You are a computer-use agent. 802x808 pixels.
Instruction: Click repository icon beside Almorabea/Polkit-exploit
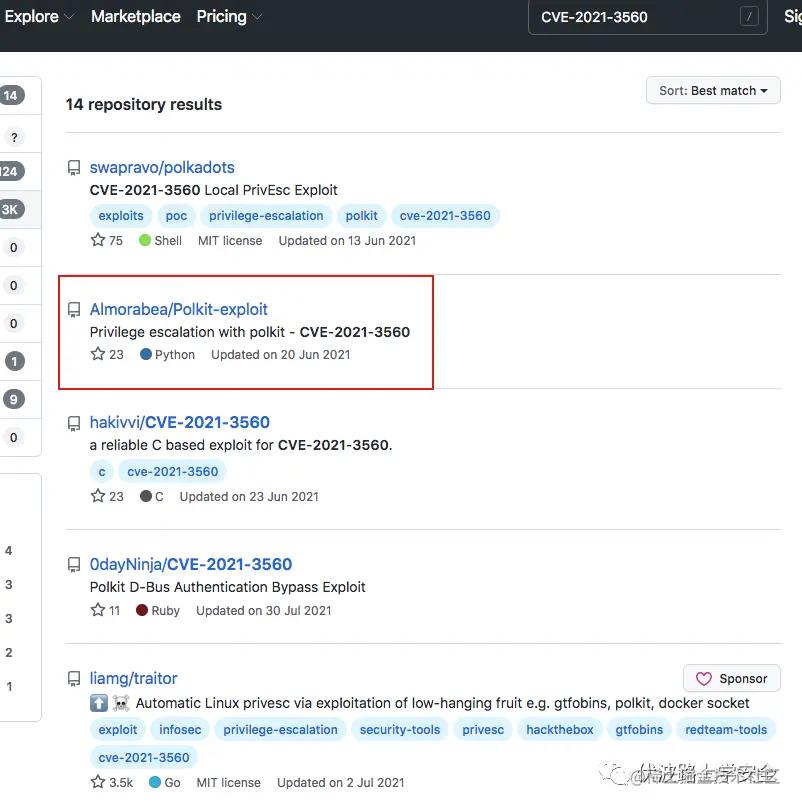(x=74, y=310)
